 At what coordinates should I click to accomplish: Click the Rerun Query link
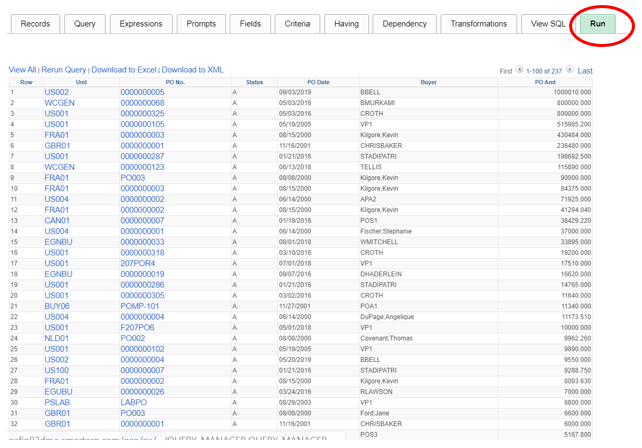pyautogui.click(x=64, y=70)
